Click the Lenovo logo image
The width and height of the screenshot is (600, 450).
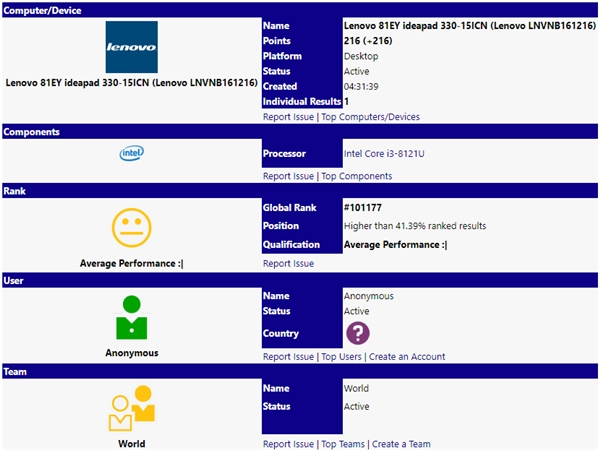[132, 47]
